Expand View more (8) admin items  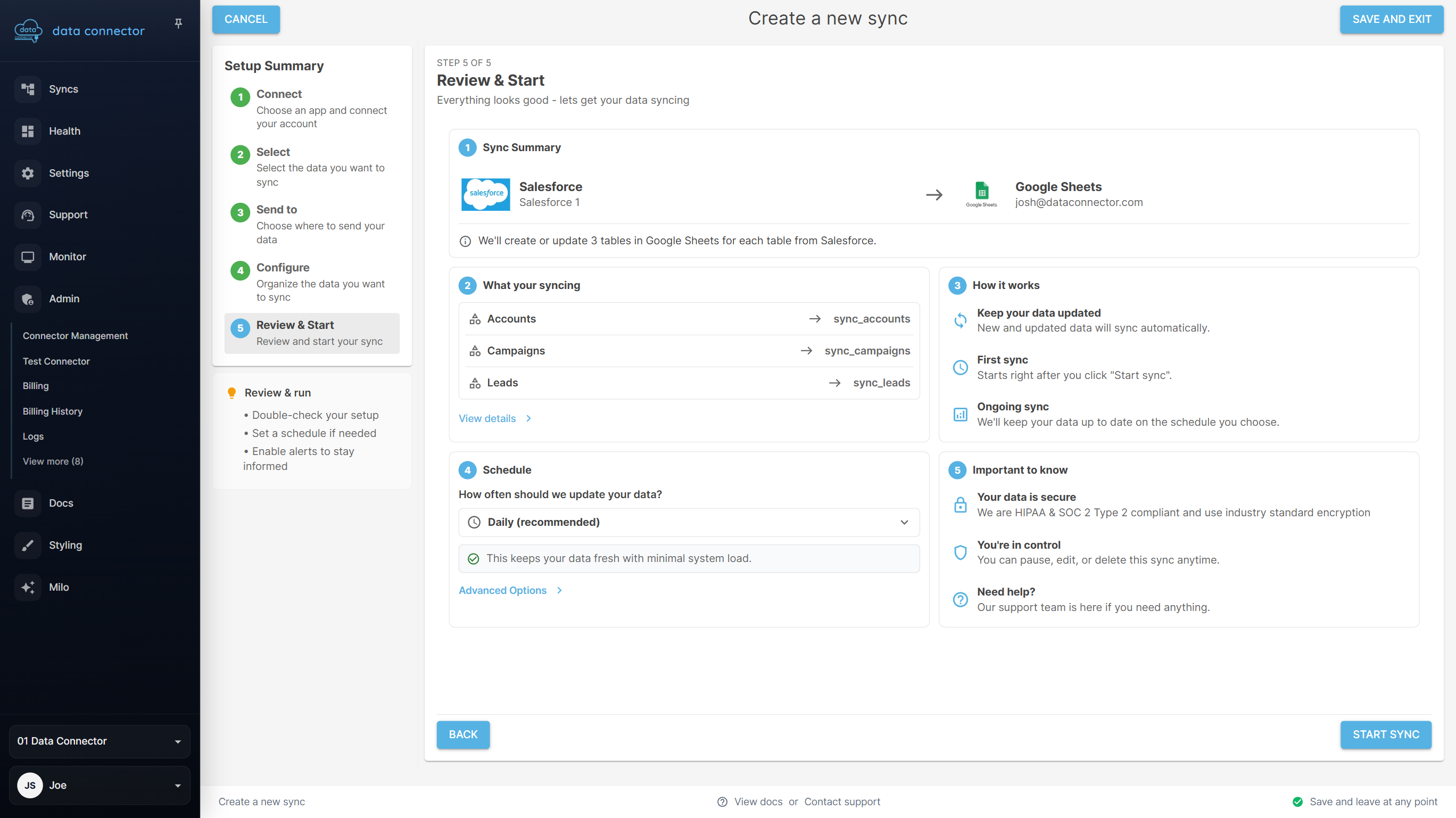53,461
